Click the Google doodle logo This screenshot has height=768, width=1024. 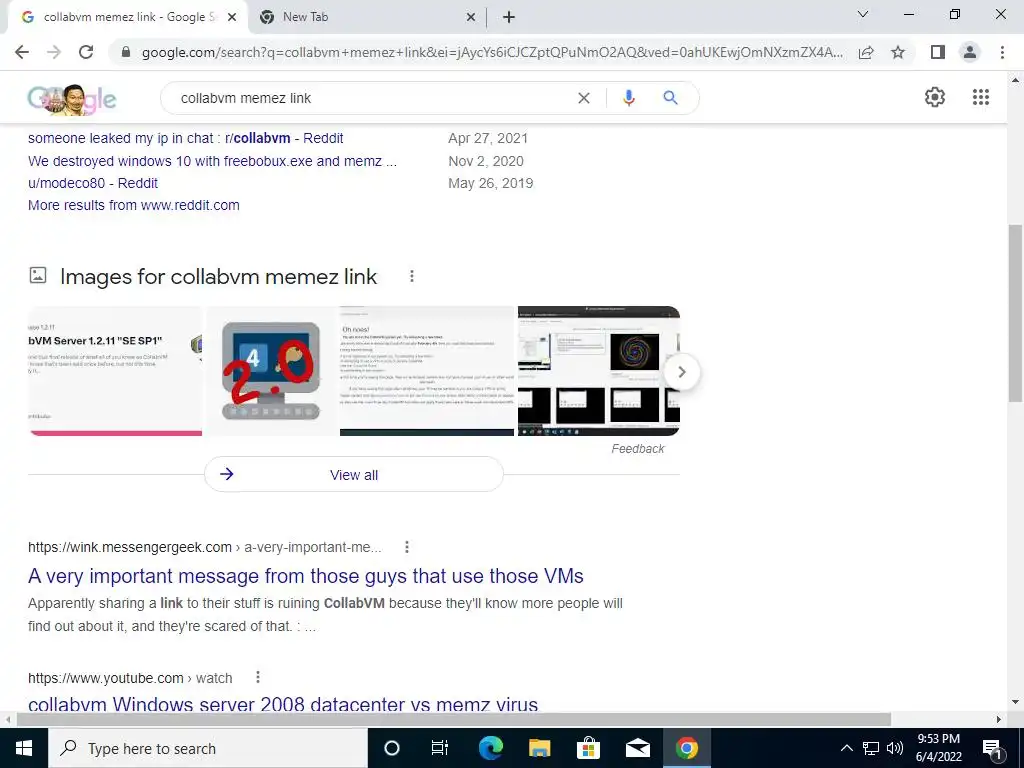[x=72, y=99]
